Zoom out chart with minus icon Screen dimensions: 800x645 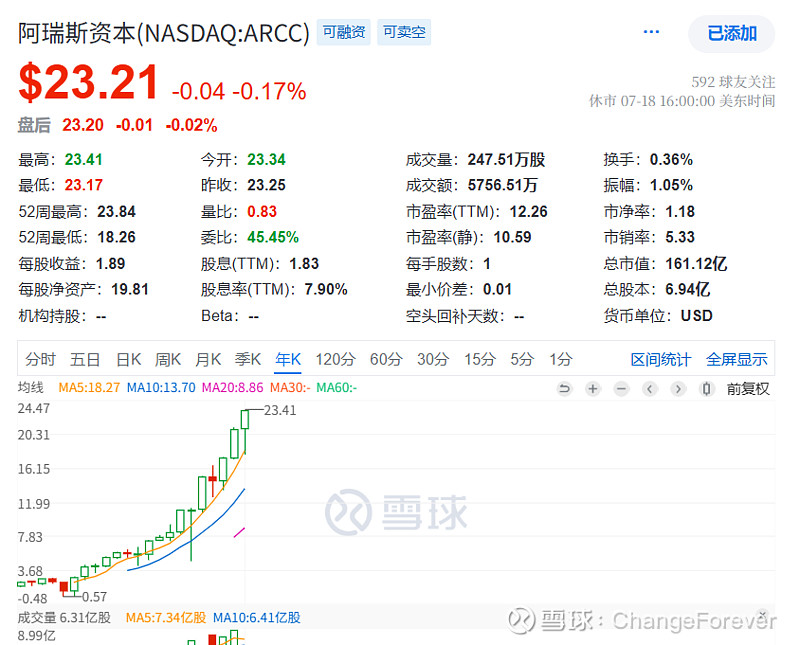click(621, 389)
